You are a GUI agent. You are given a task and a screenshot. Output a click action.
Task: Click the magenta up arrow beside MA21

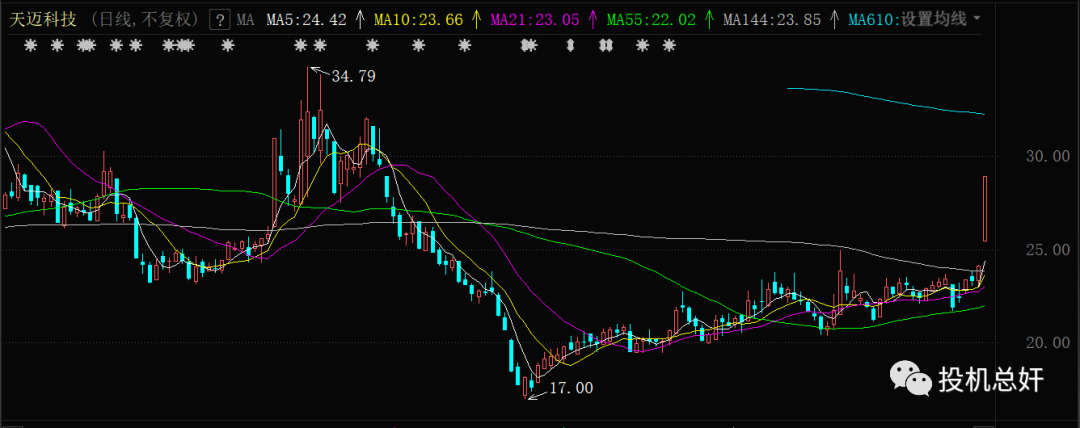tap(591, 19)
